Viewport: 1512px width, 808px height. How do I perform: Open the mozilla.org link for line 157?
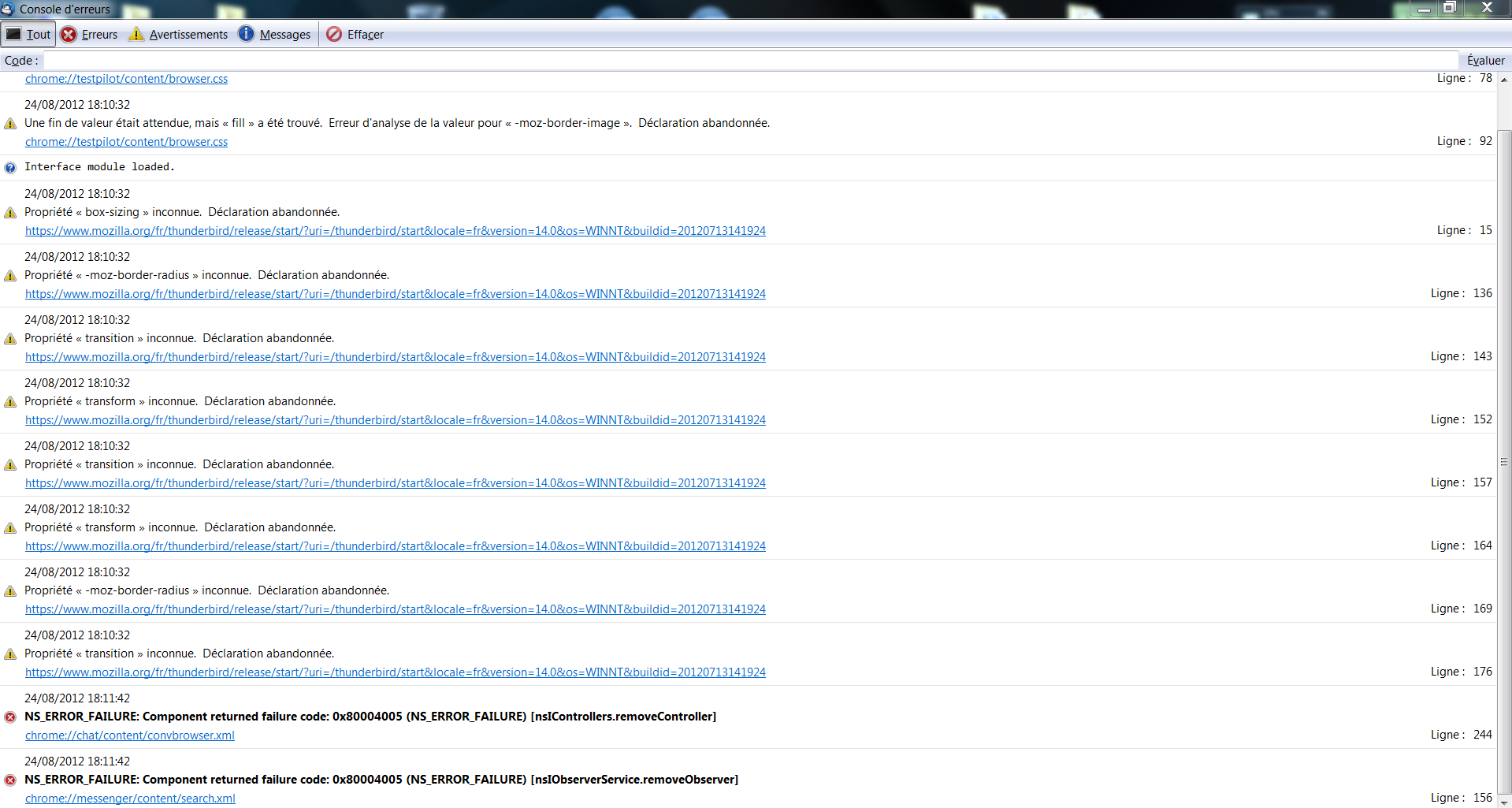(x=396, y=483)
